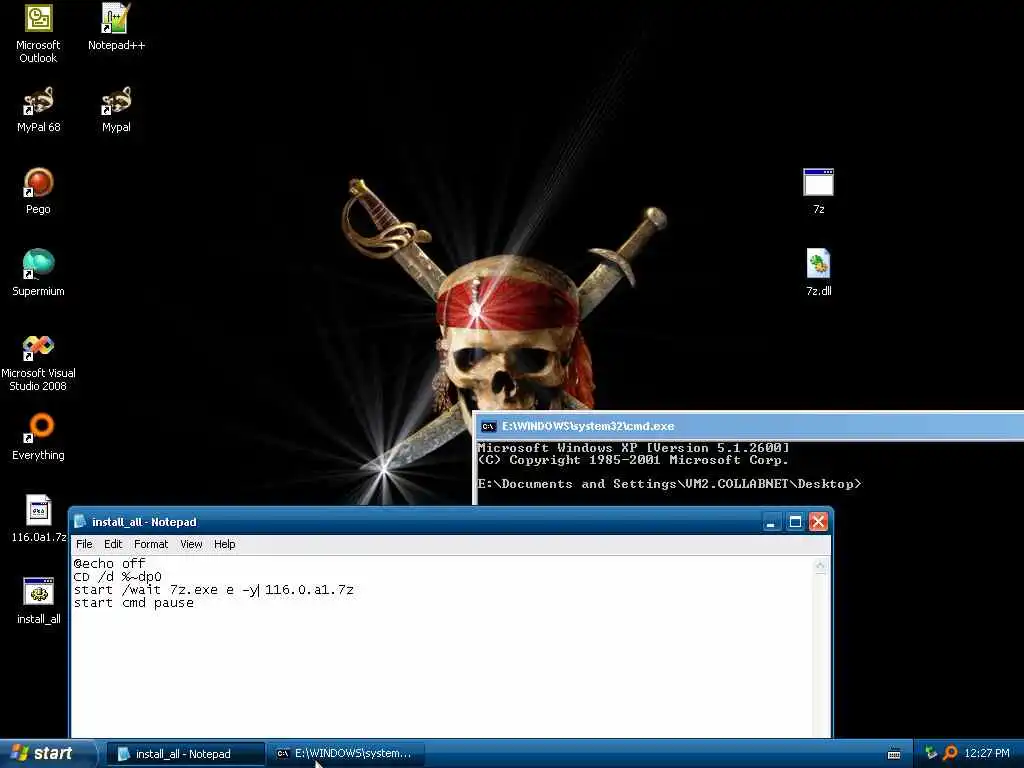Minimize the install_all Notepad window
Image resolution: width=1024 pixels, height=768 pixels.
click(x=771, y=522)
